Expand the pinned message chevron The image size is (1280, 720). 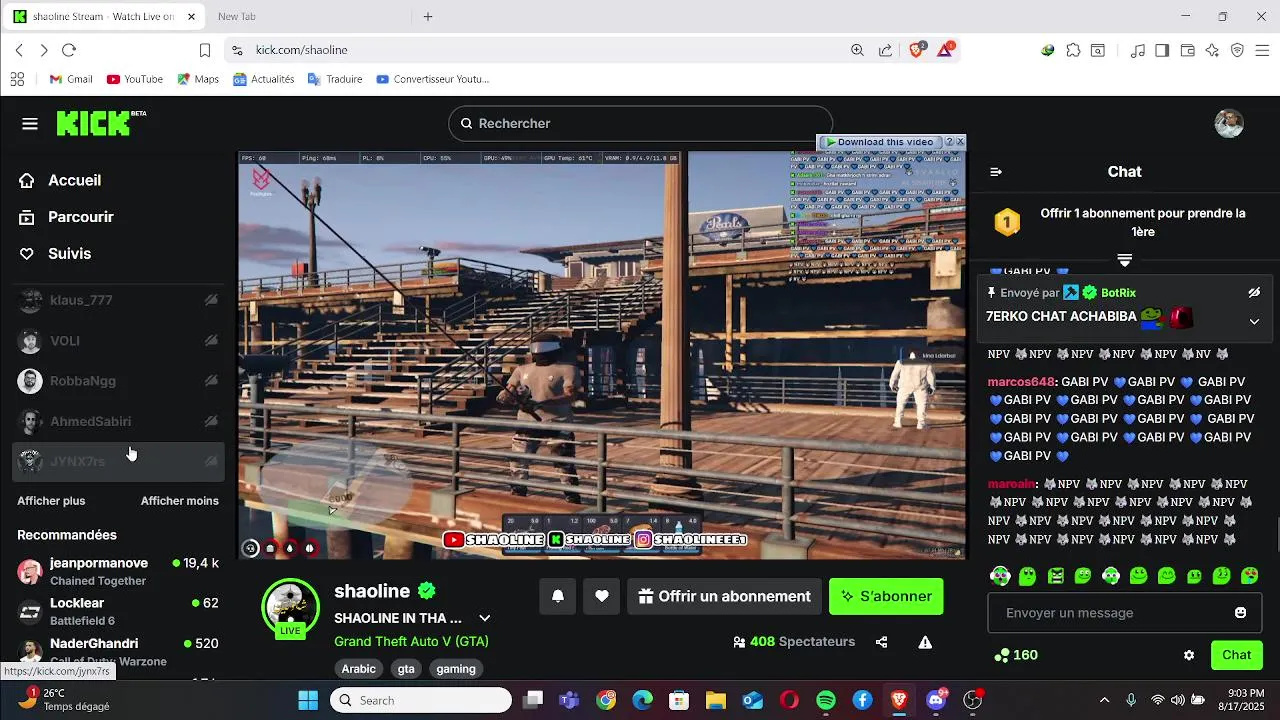pos(1254,321)
